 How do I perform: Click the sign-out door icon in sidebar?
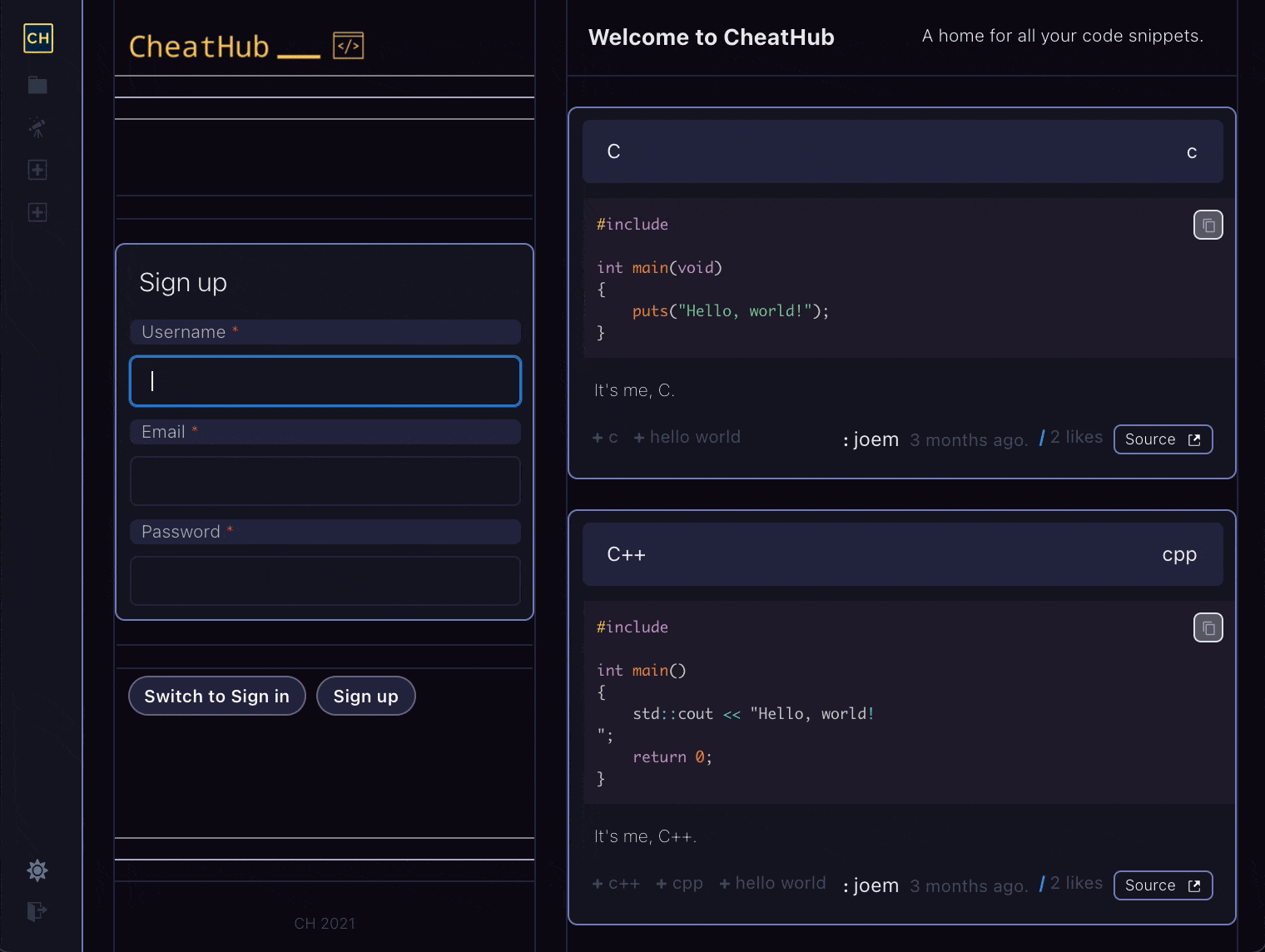pyautogui.click(x=37, y=911)
